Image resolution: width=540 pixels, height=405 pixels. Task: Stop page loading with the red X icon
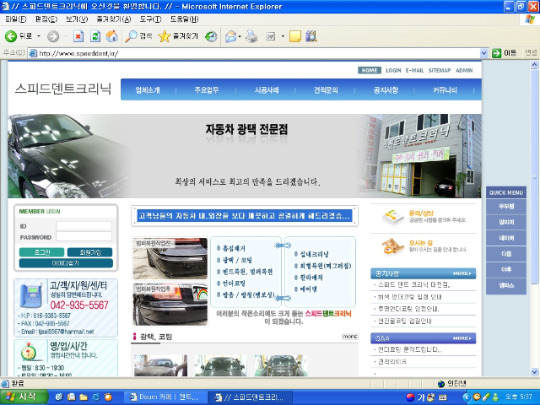[x=79, y=36]
